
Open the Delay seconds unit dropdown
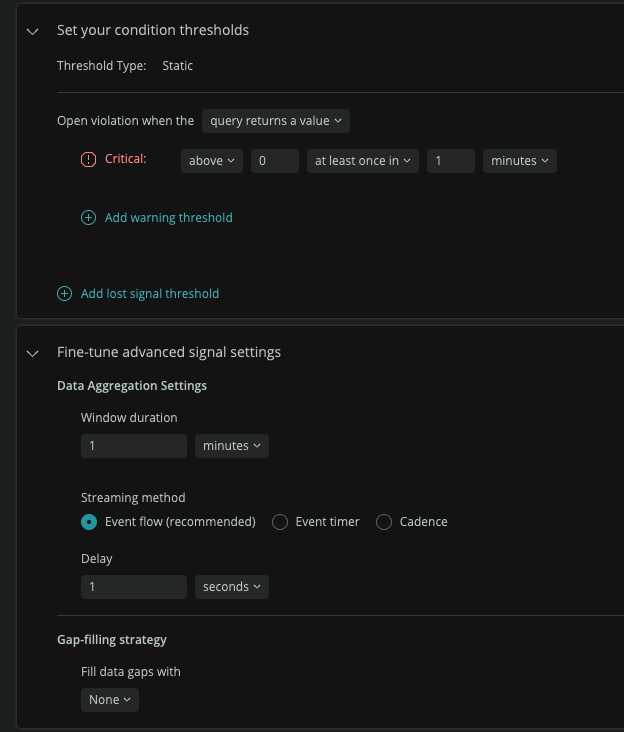(x=232, y=587)
